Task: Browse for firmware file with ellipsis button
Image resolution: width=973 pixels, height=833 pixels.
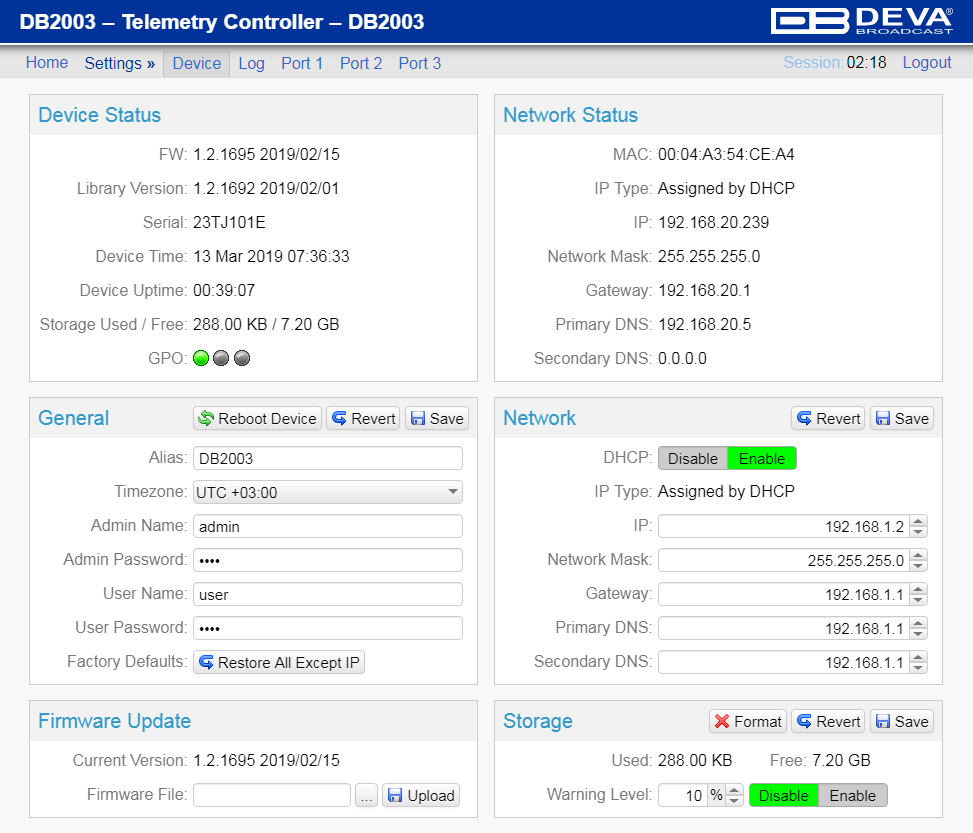Action: click(x=366, y=795)
